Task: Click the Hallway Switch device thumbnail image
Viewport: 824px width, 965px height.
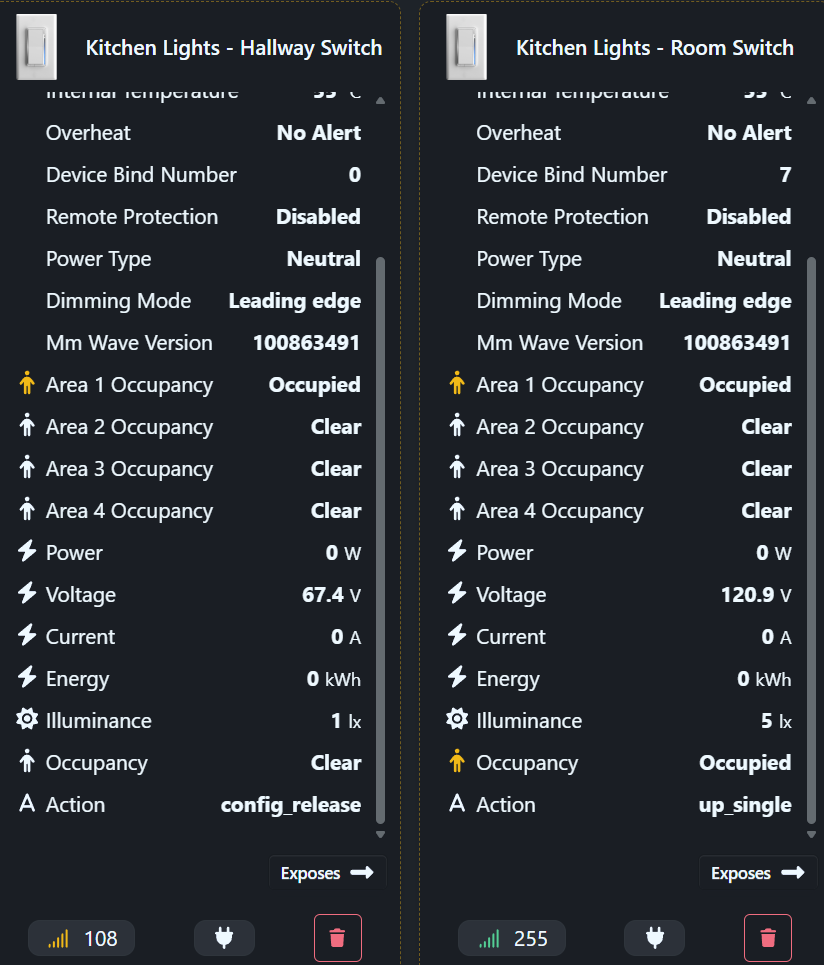Action: (36, 47)
